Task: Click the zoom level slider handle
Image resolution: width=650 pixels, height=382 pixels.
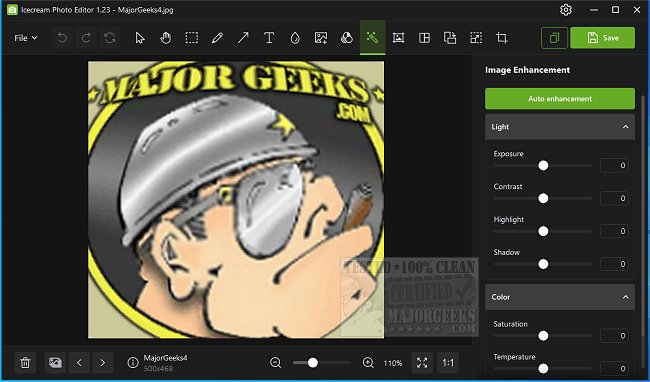Action: (313, 363)
